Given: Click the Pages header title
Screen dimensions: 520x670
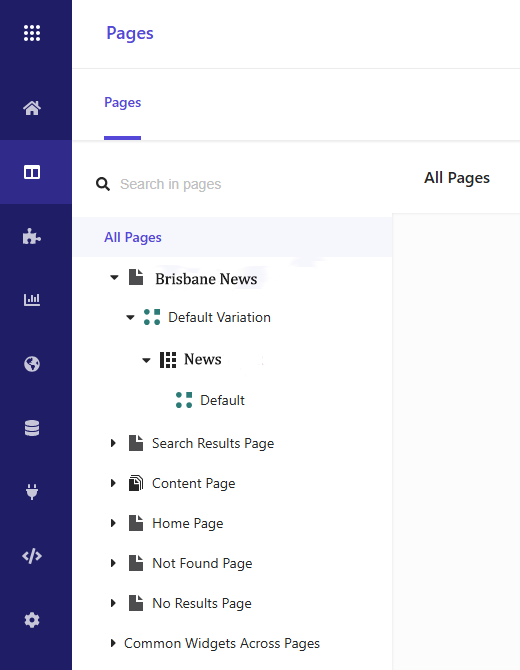Looking at the screenshot, I should coord(130,33).
